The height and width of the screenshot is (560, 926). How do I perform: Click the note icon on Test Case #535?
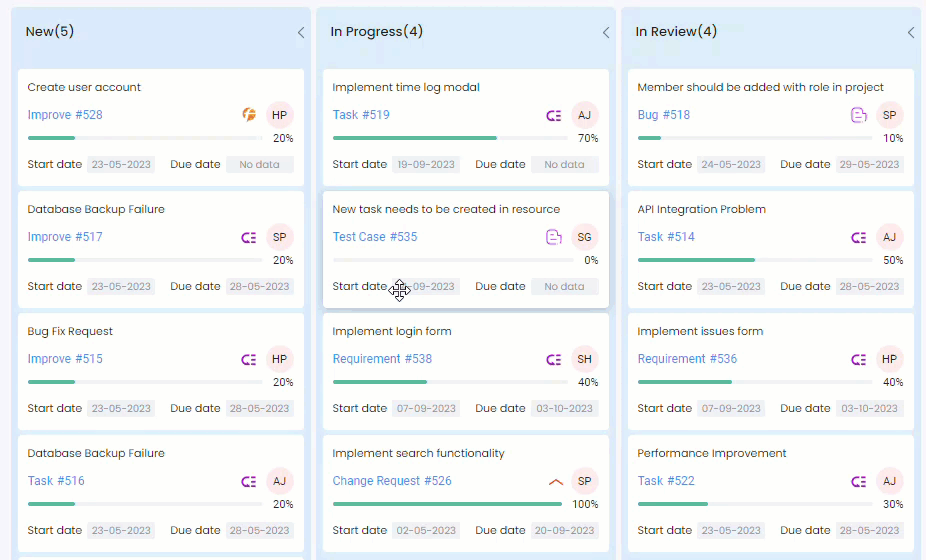554,237
